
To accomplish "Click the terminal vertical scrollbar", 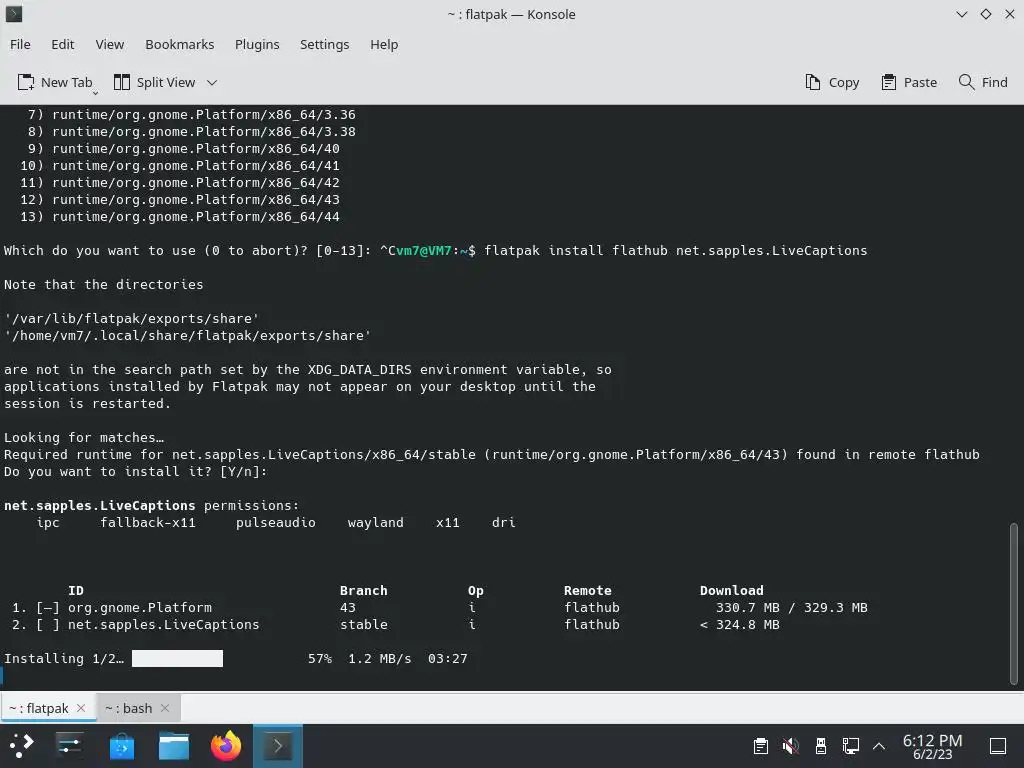I will point(1014,603).
